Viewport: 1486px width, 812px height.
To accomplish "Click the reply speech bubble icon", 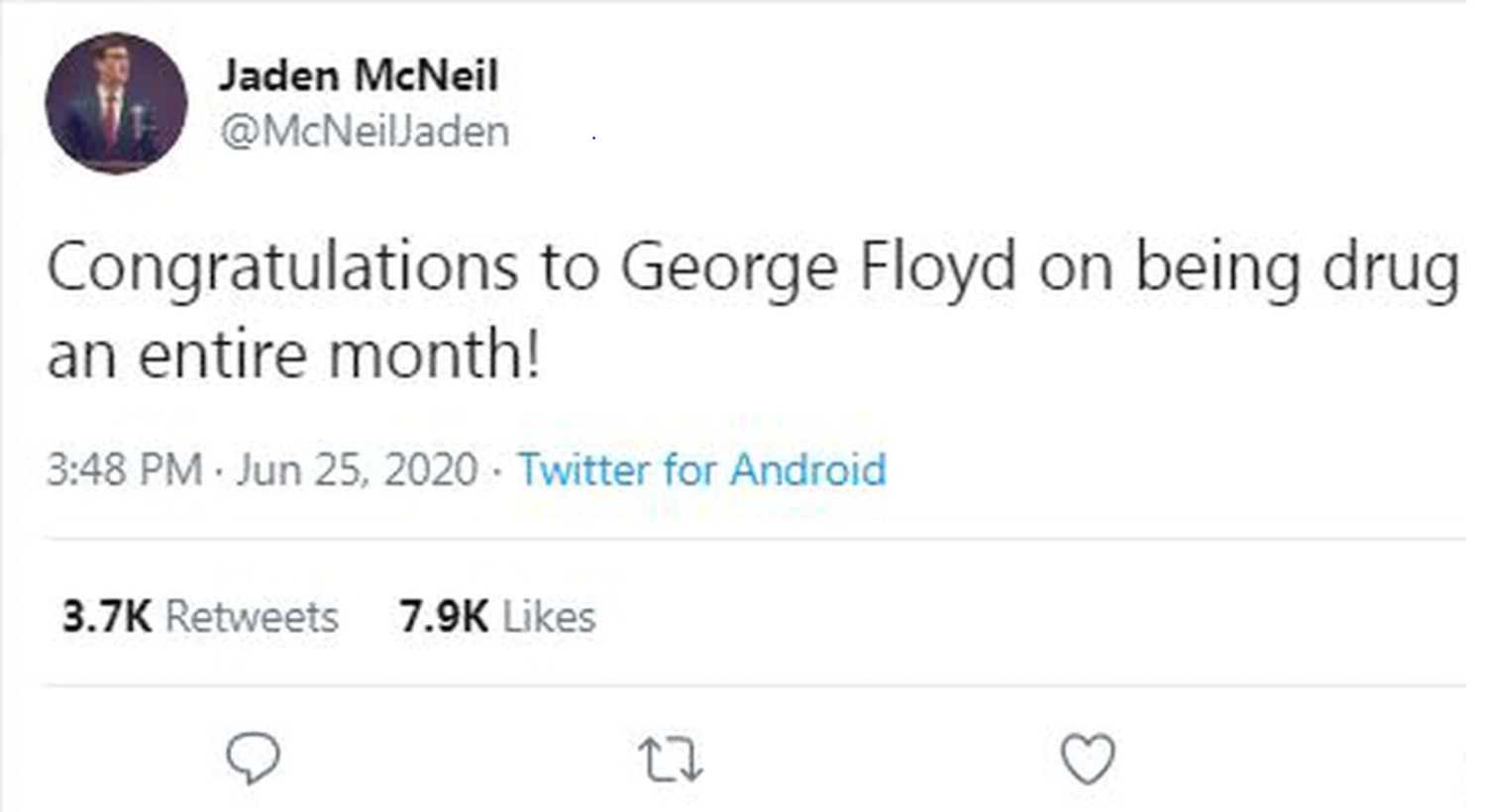I will click(254, 759).
